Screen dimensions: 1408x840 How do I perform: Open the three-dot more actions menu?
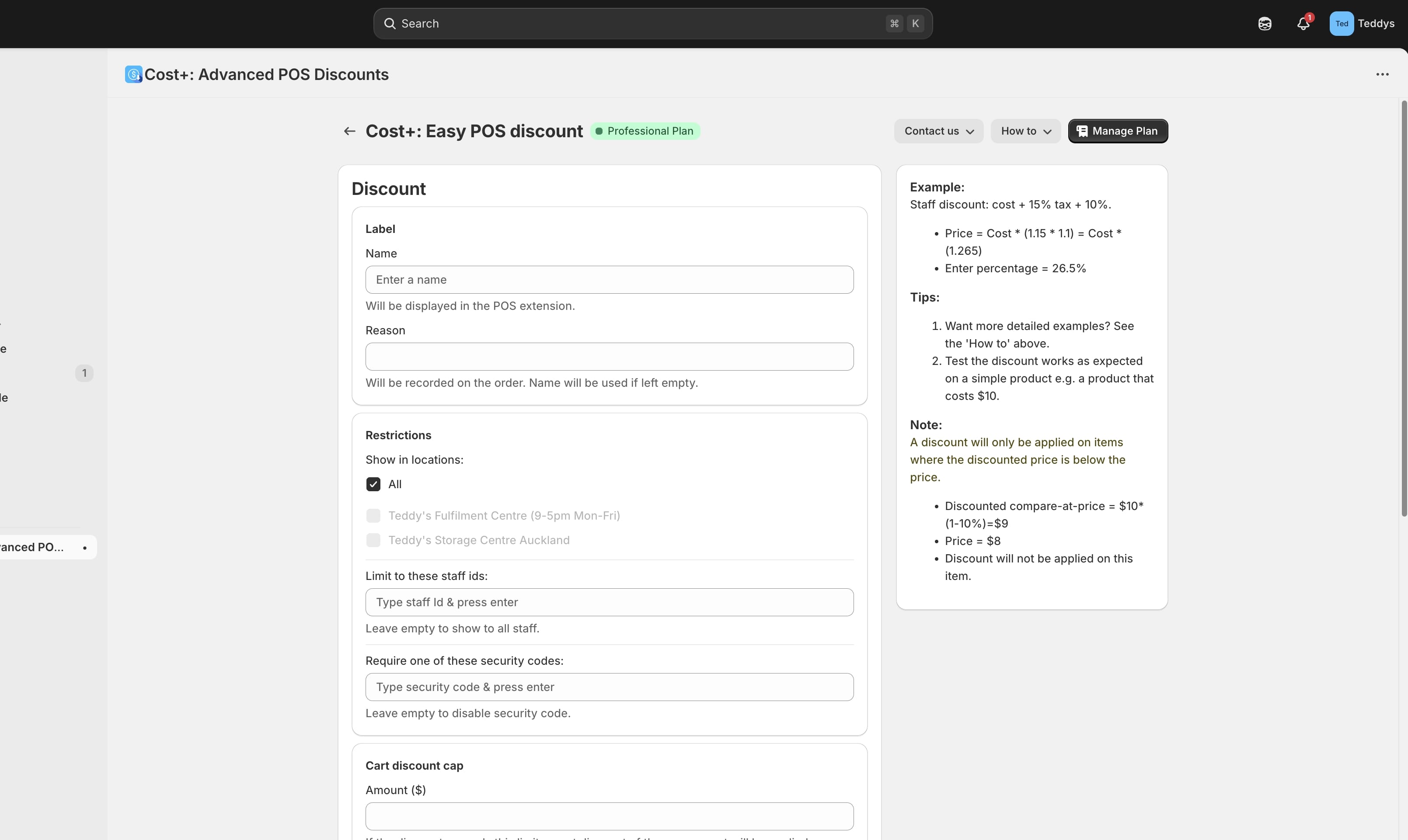coord(1382,75)
